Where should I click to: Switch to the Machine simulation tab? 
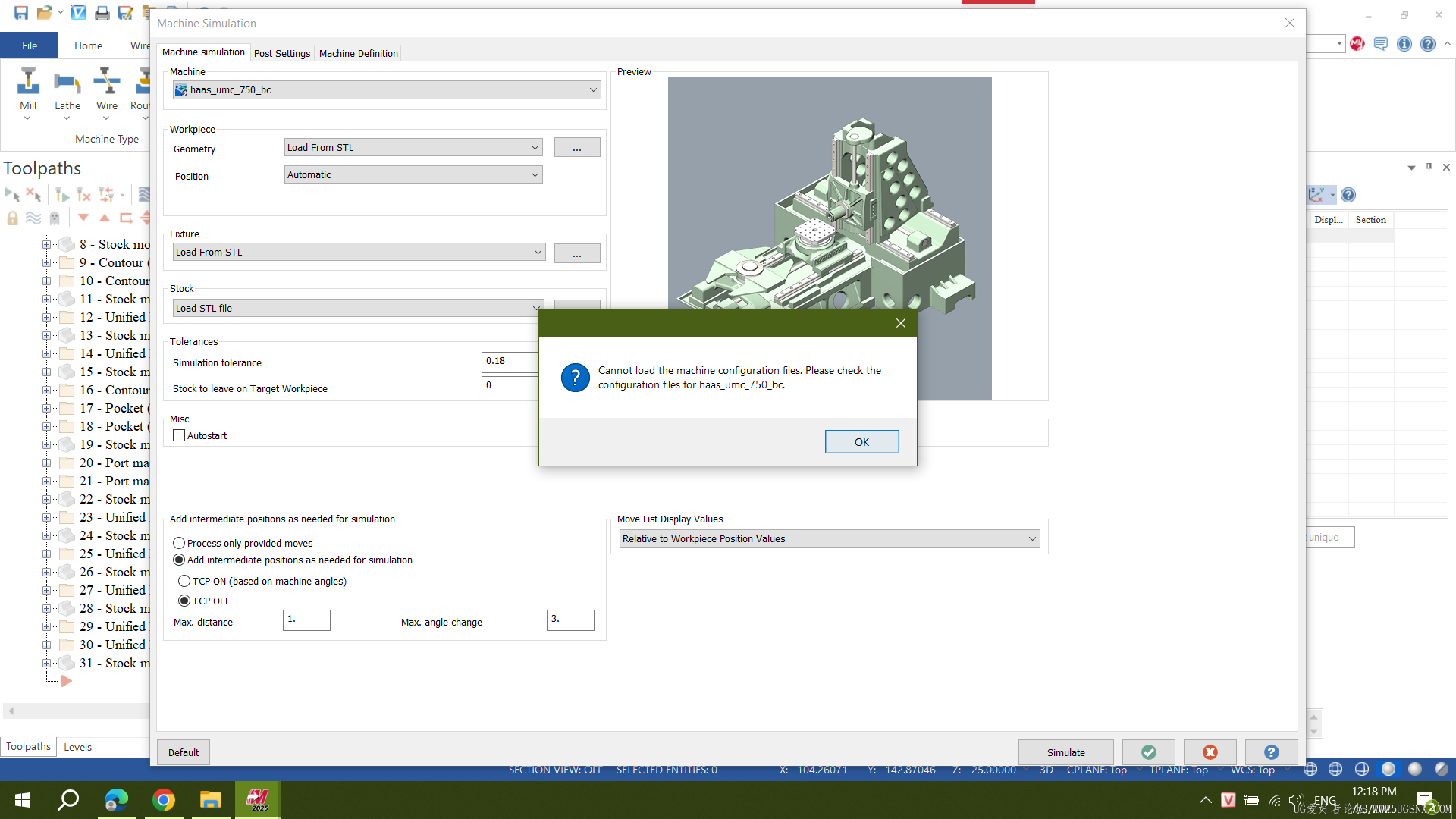pyautogui.click(x=203, y=52)
